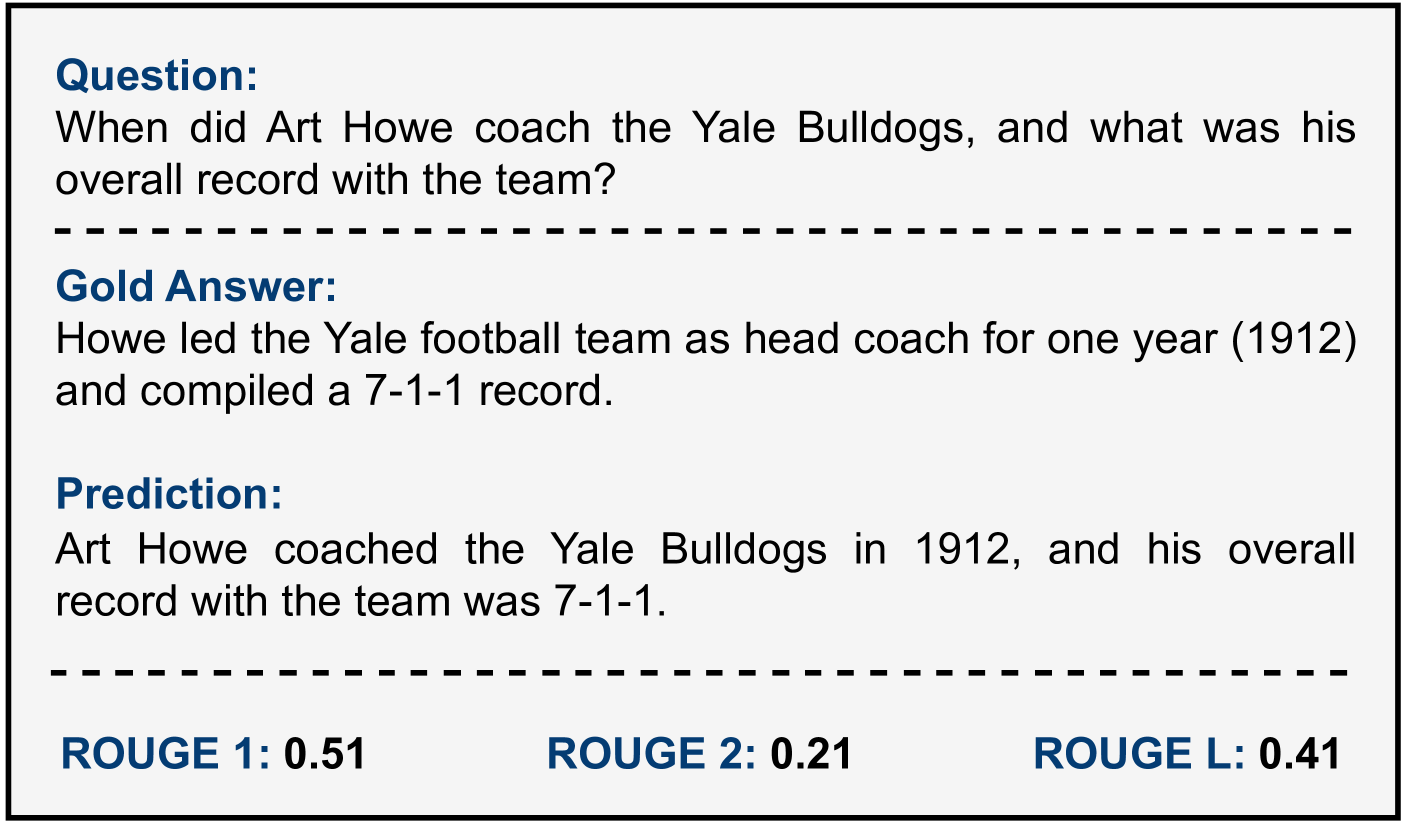This screenshot has height=826, width=1412.
Task: Click the "ROUGE 2:" label
Action: click(652, 753)
